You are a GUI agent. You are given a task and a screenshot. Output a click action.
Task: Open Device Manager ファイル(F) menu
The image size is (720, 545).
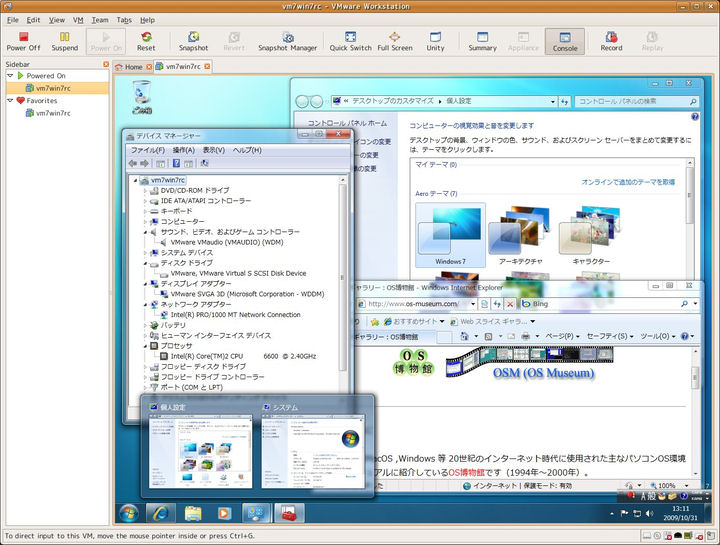147,150
